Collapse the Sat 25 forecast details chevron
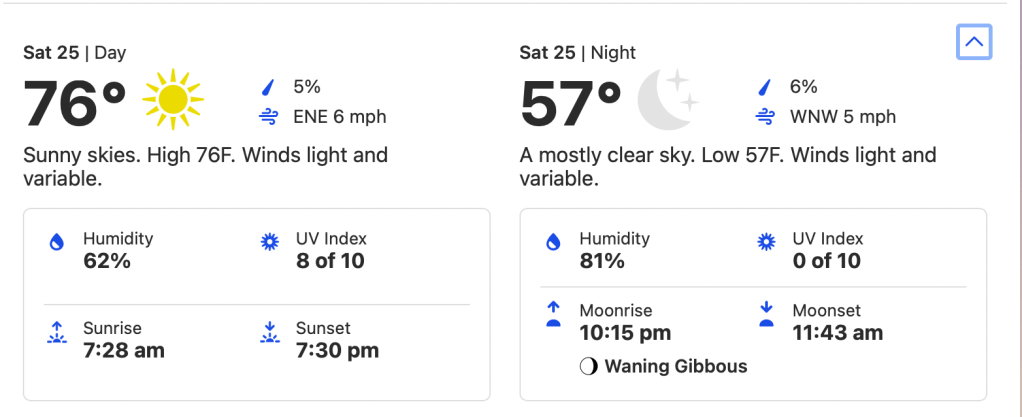1022x417 pixels. click(974, 42)
